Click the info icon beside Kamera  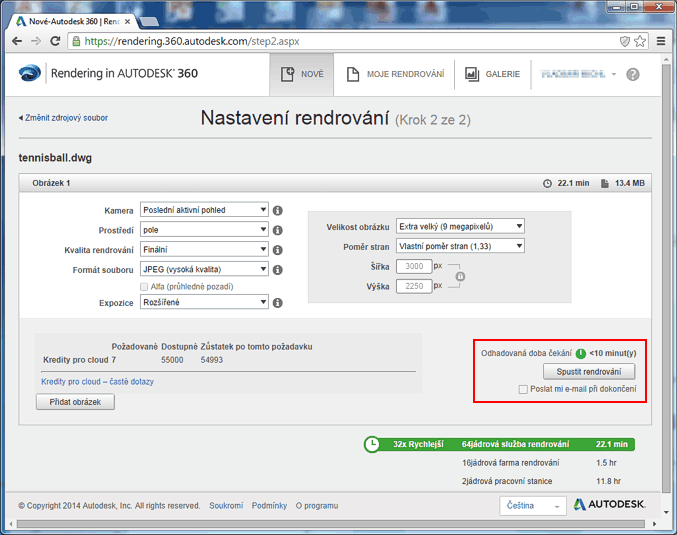278,210
